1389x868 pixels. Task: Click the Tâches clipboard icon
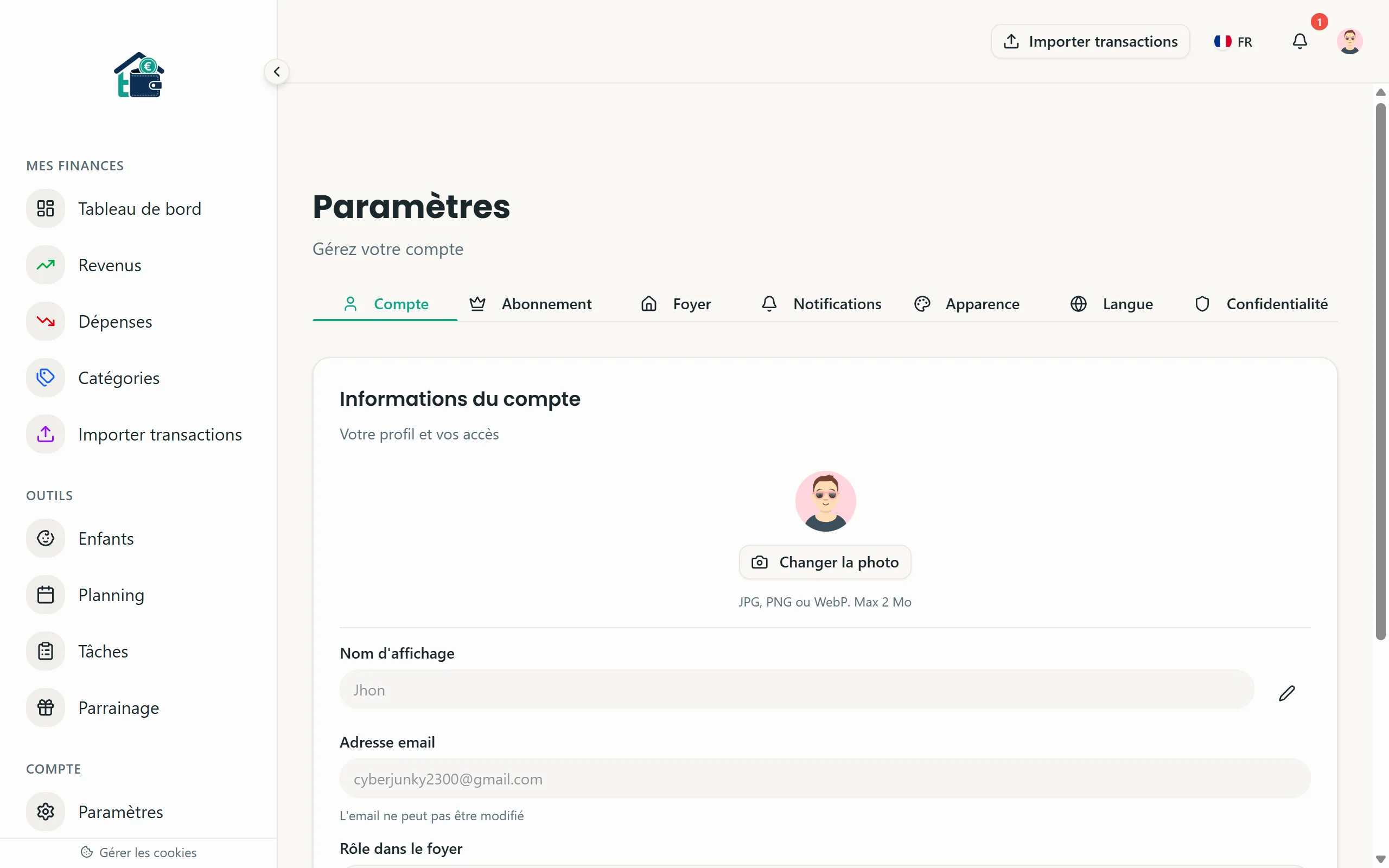click(46, 651)
